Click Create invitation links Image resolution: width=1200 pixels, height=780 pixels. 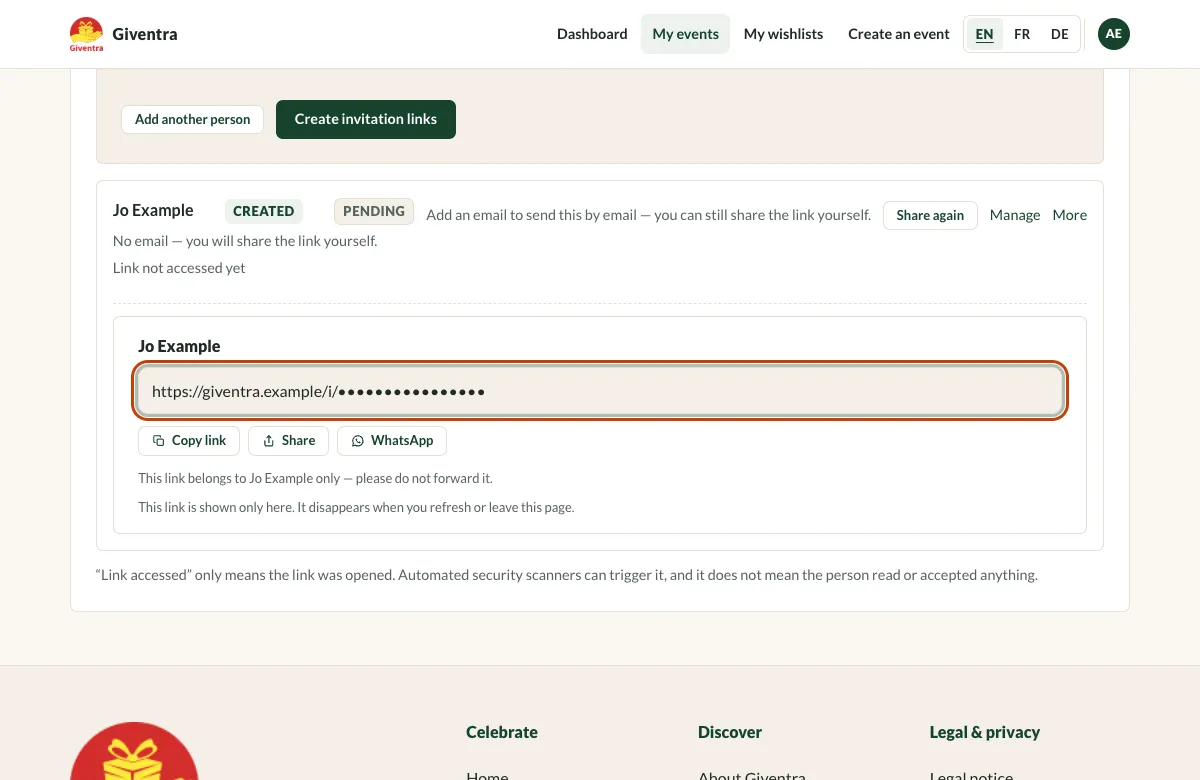pyautogui.click(x=366, y=119)
